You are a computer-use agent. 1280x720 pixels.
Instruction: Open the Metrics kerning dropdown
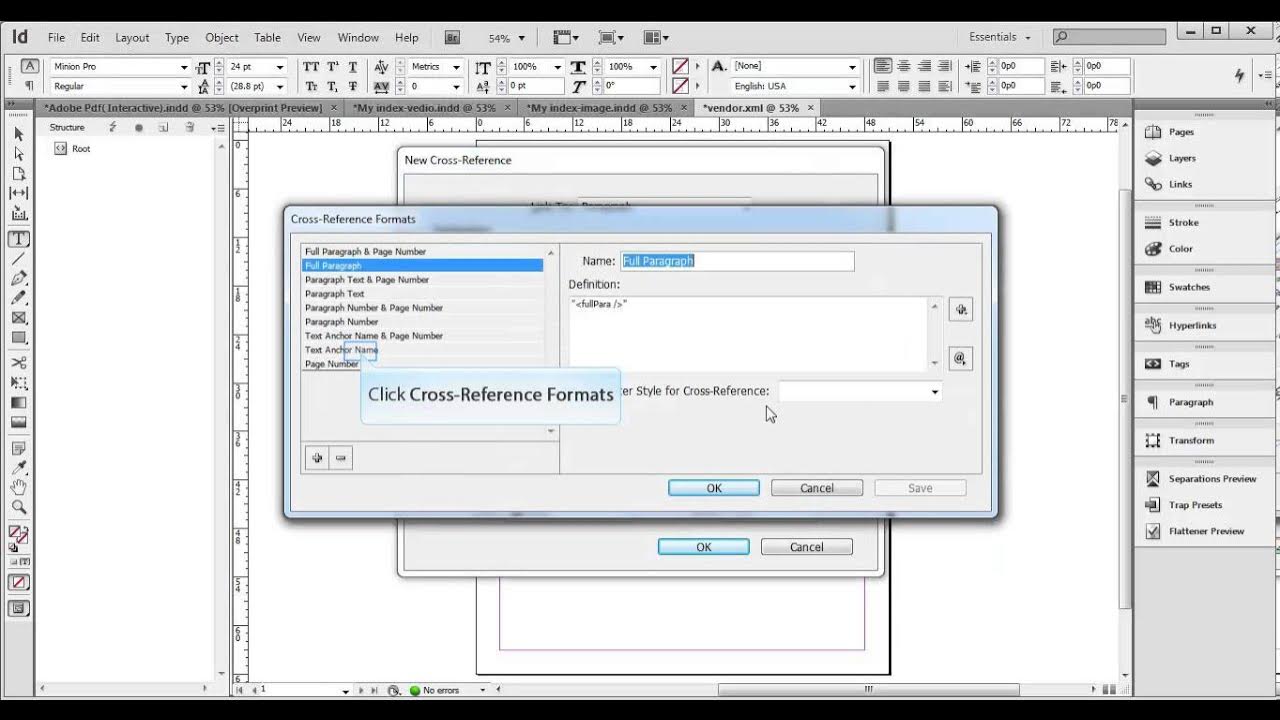(x=455, y=67)
